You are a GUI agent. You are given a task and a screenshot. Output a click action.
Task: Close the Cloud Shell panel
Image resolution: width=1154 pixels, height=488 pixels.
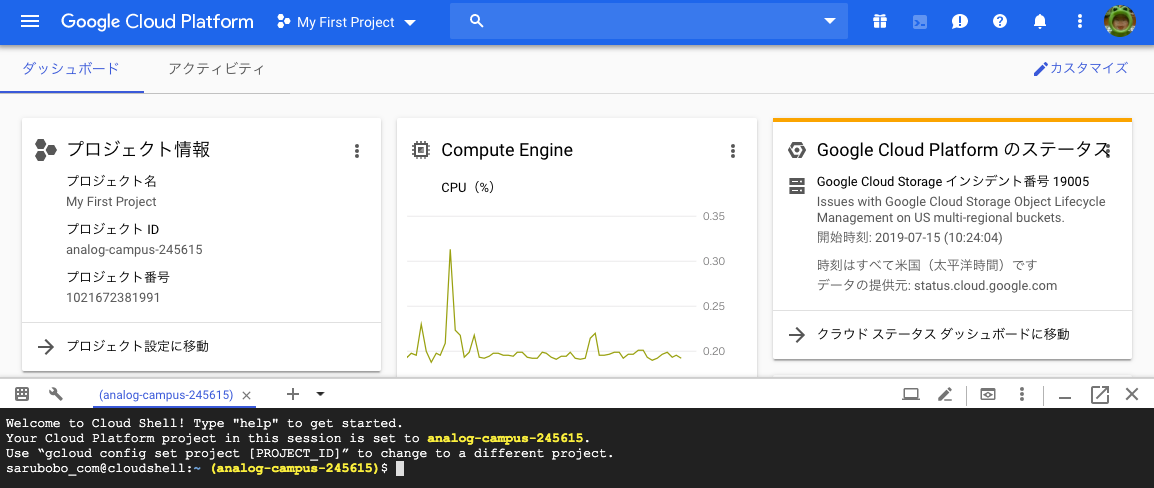(1133, 395)
